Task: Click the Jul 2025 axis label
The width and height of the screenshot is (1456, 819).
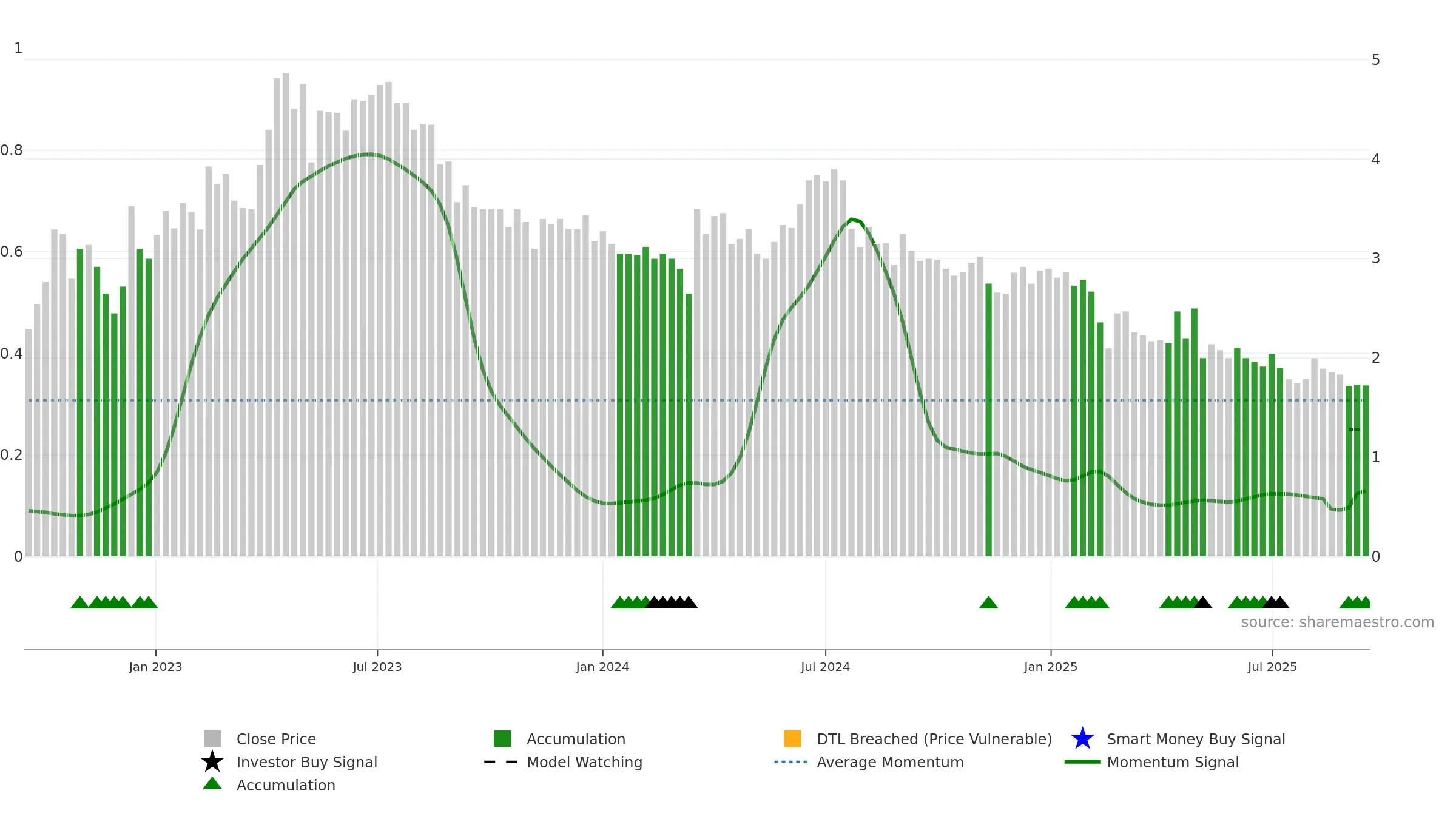Action: point(1272,667)
